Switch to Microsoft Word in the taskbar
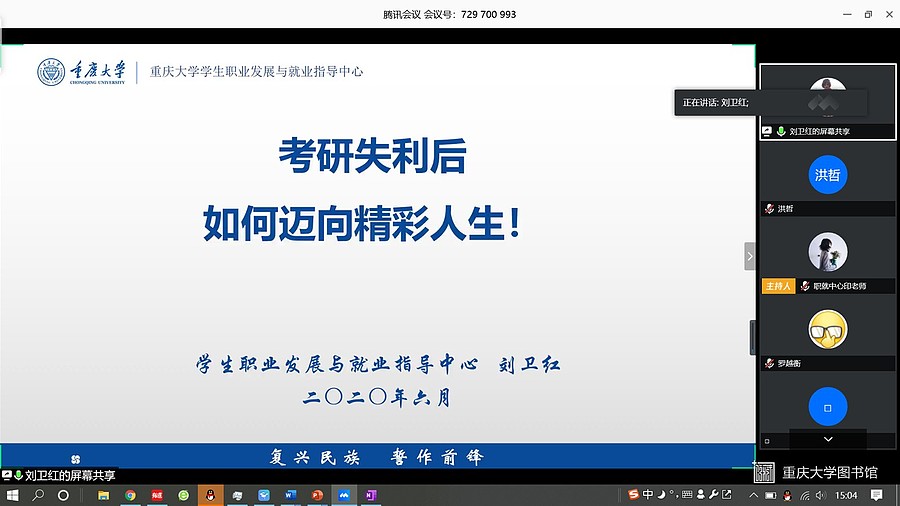Image resolution: width=900 pixels, height=506 pixels. [291, 495]
